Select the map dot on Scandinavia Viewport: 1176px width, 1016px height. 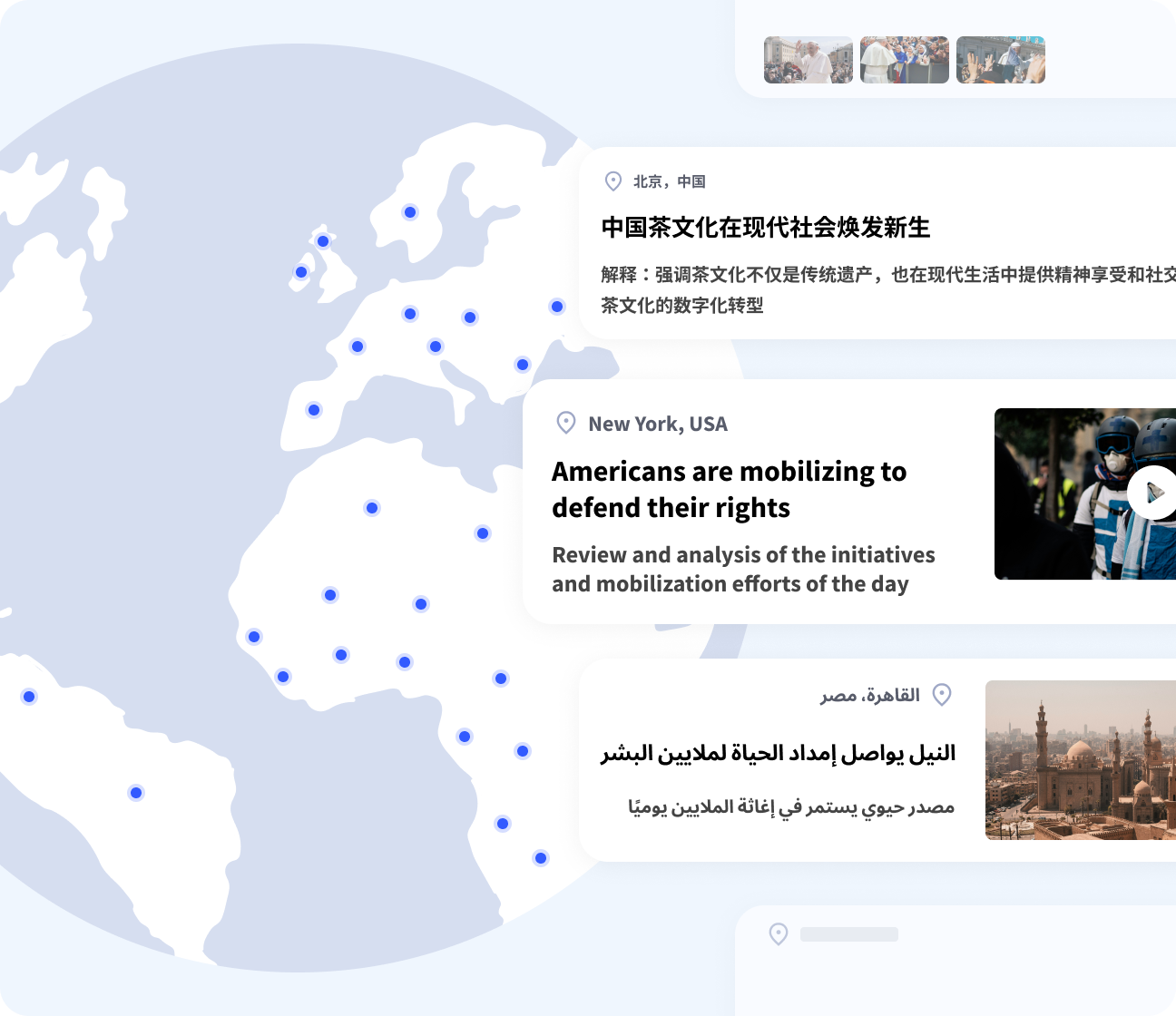tap(410, 212)
